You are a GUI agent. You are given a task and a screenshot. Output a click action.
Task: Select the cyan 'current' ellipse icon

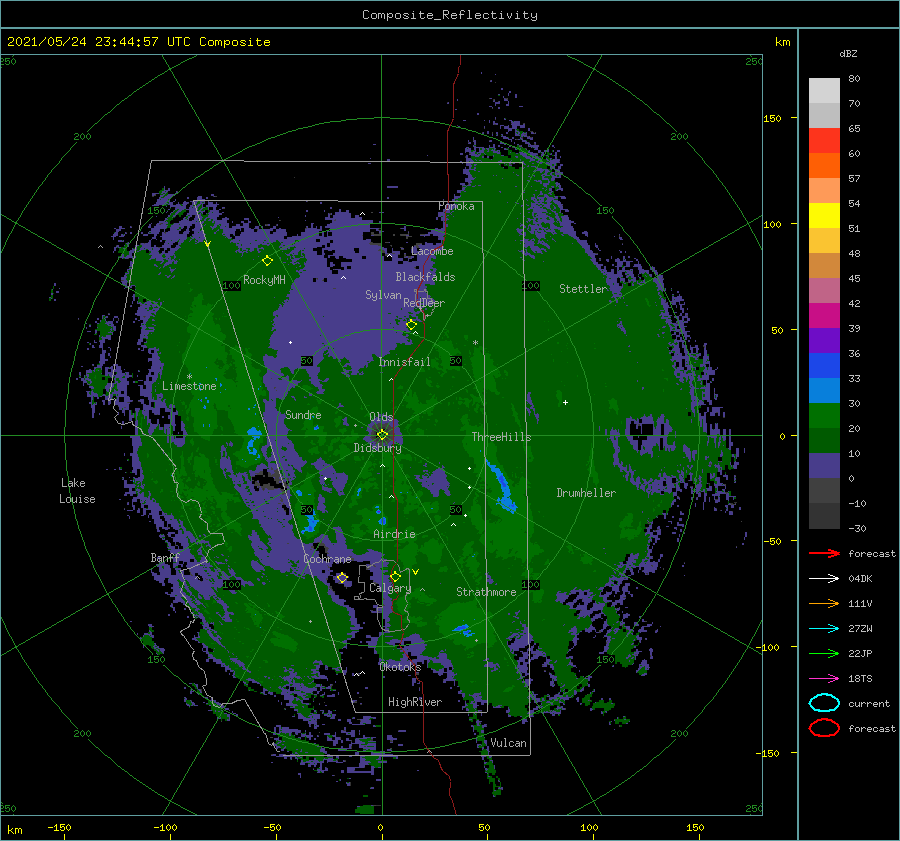click(824, 703)
